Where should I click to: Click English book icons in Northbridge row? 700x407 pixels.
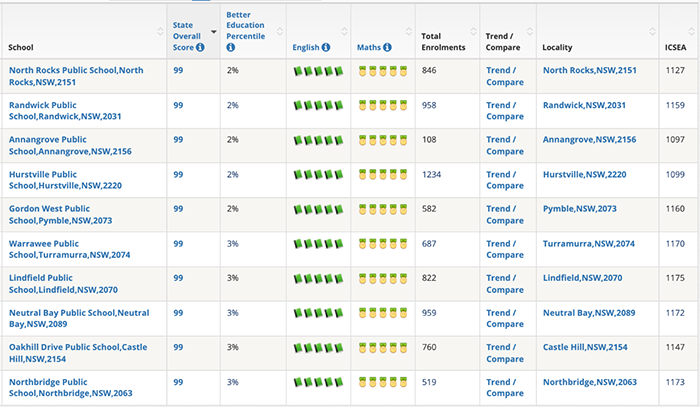pyautogui.click(x=318, y=382)
